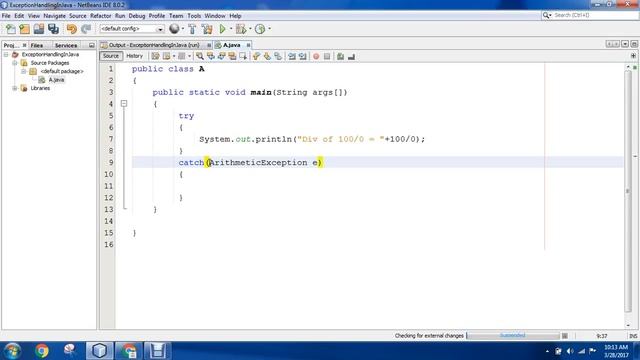Screen dimensions: 640x360
Task: Click the New File toolbar icon
Action: (11, 29)
